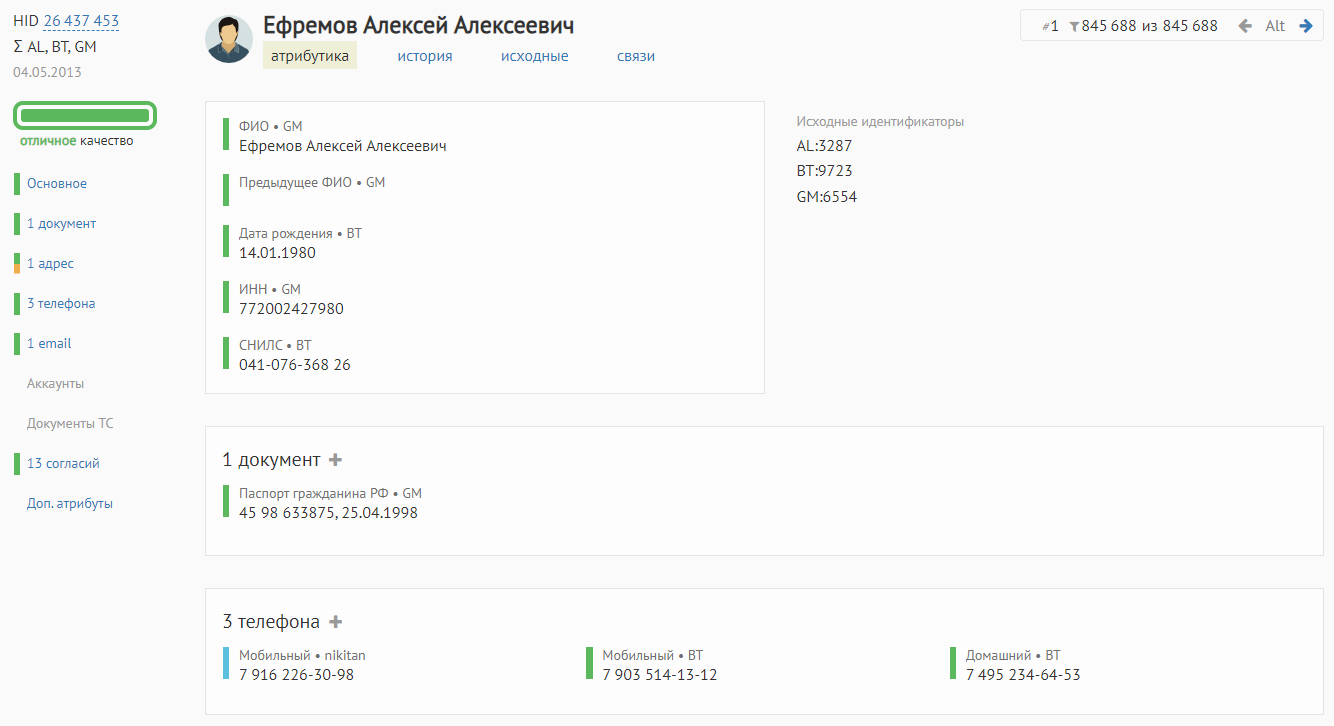This screenshot has width=1334, height=726.
Task: Jump to the Основное section
Action: (57, 184)
